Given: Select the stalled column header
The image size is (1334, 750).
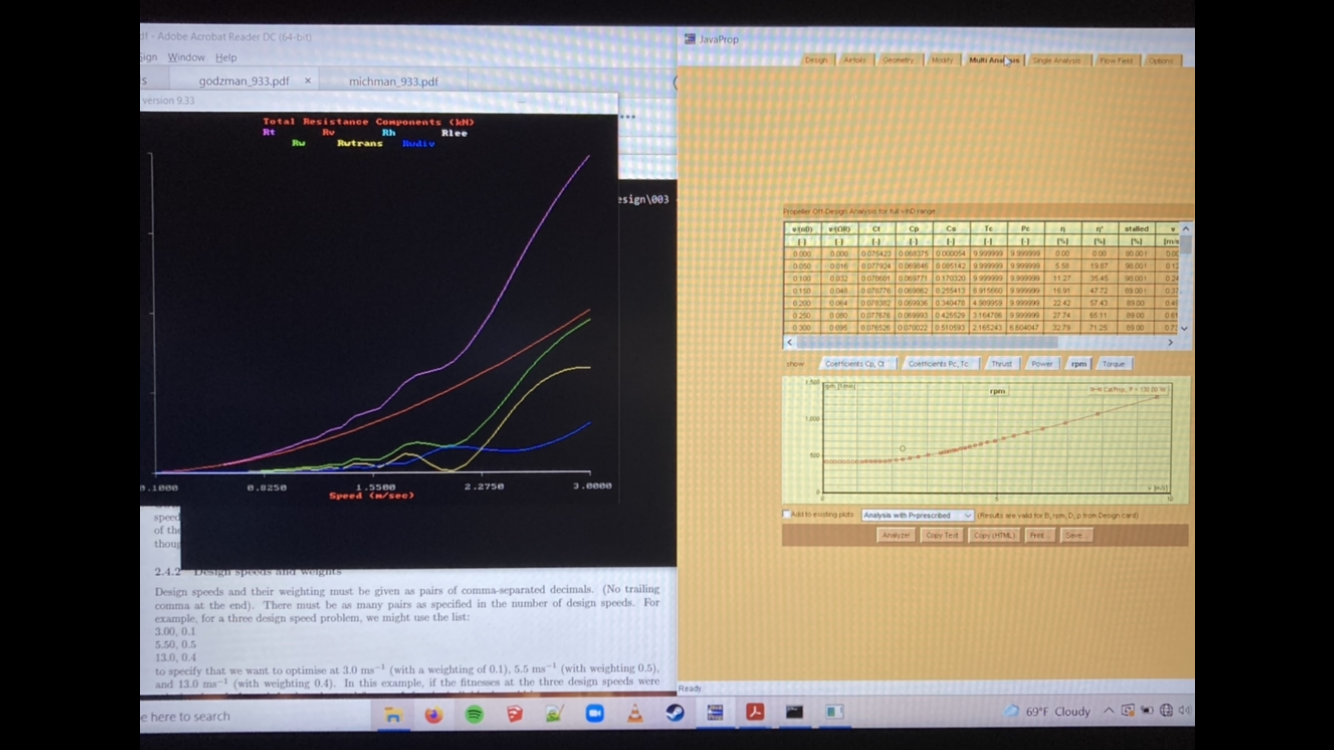Looking at the screenshot, I should pos(1136,229).
